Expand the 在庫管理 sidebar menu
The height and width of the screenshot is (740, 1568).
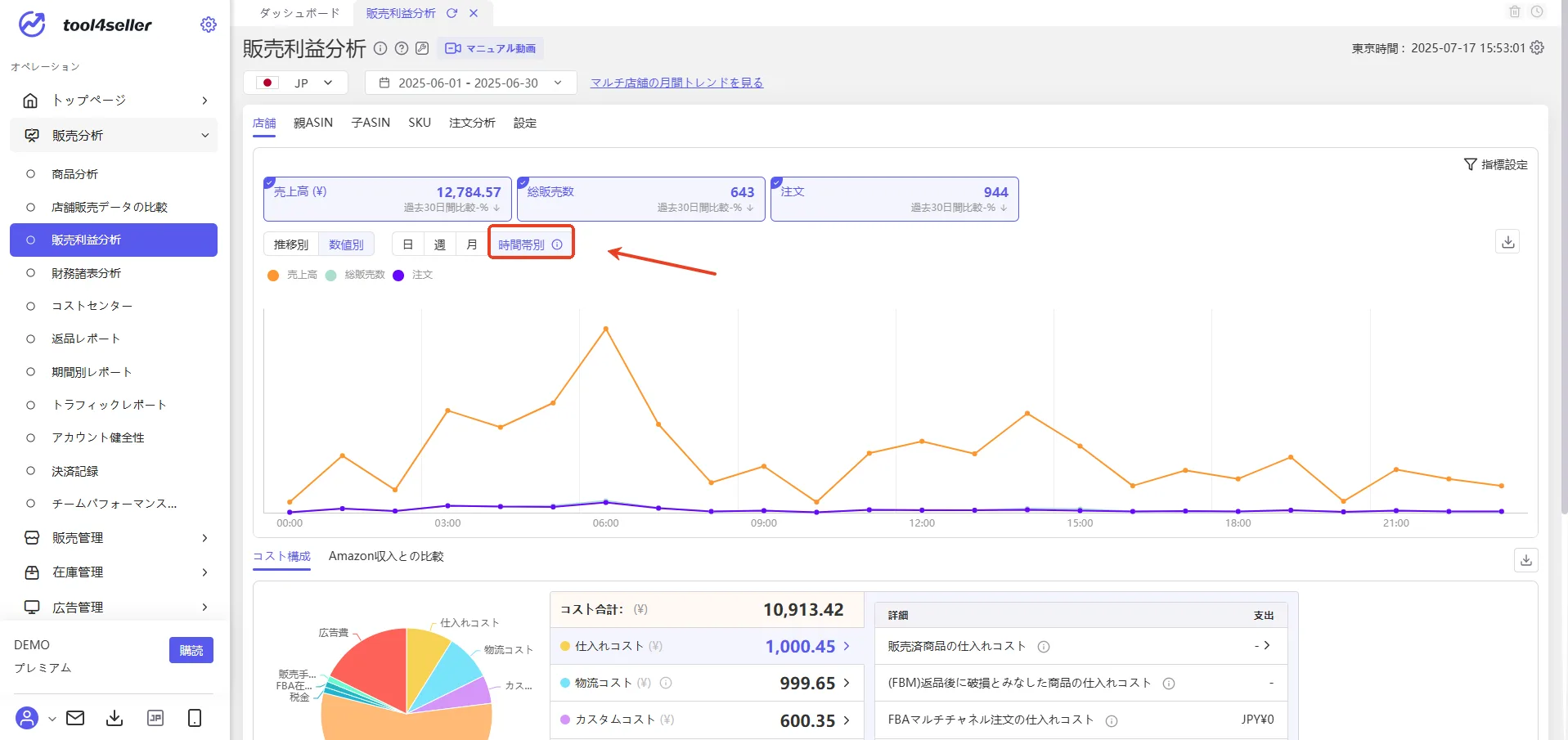(x=114, y=572)
